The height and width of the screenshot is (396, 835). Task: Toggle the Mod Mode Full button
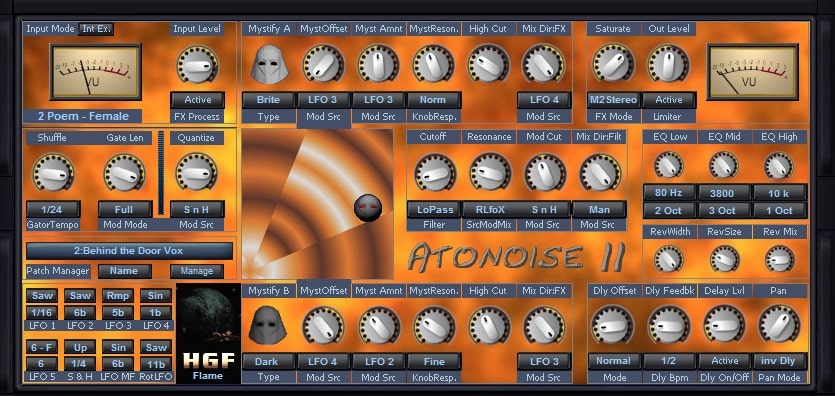[x=124, y=209]
